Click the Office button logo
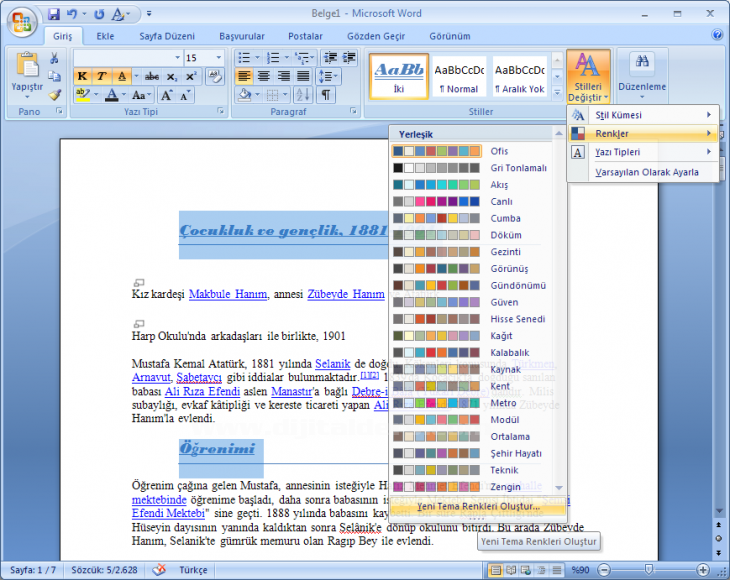 click(x=20, y=20)
